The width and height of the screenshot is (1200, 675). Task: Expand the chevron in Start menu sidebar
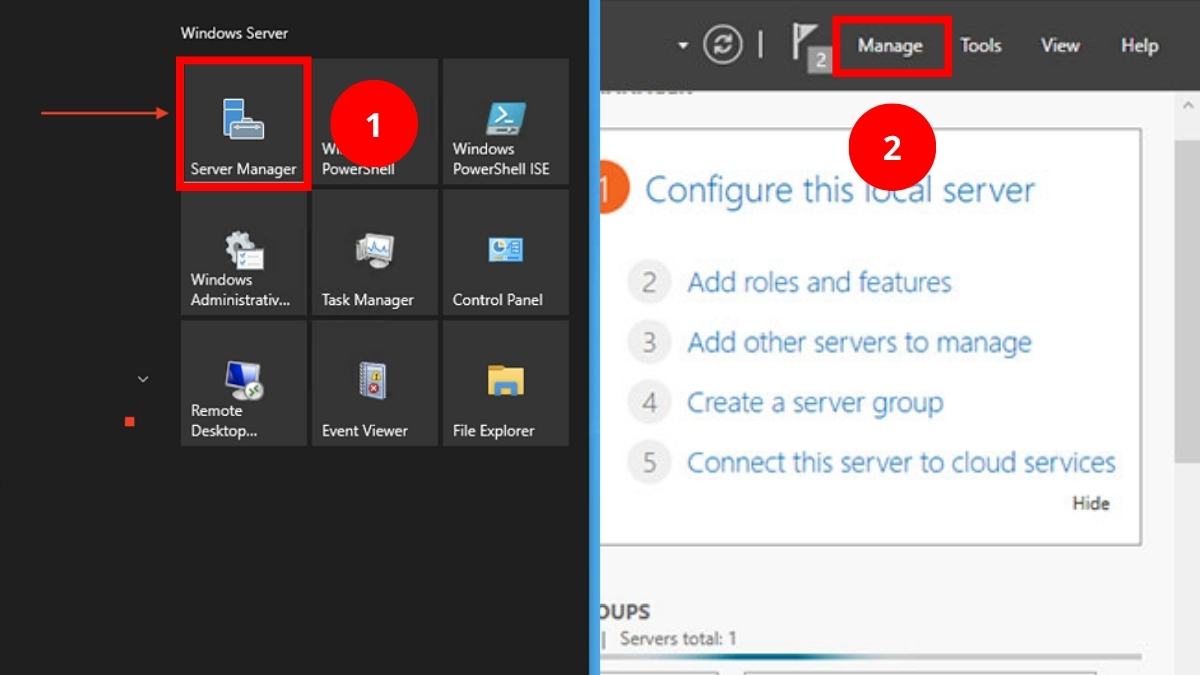pyautogui.click(x=143, y=379)
